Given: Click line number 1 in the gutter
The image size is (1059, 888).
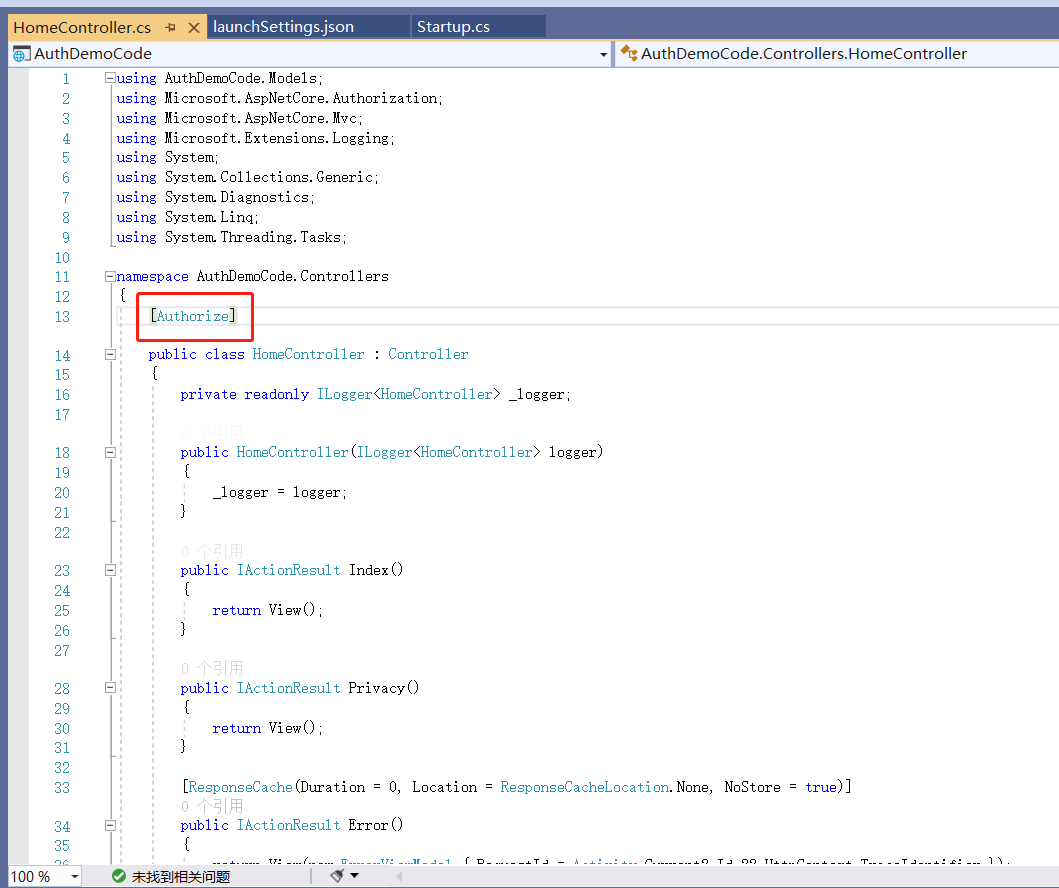Looking at the screenshot, I should 66,79.
